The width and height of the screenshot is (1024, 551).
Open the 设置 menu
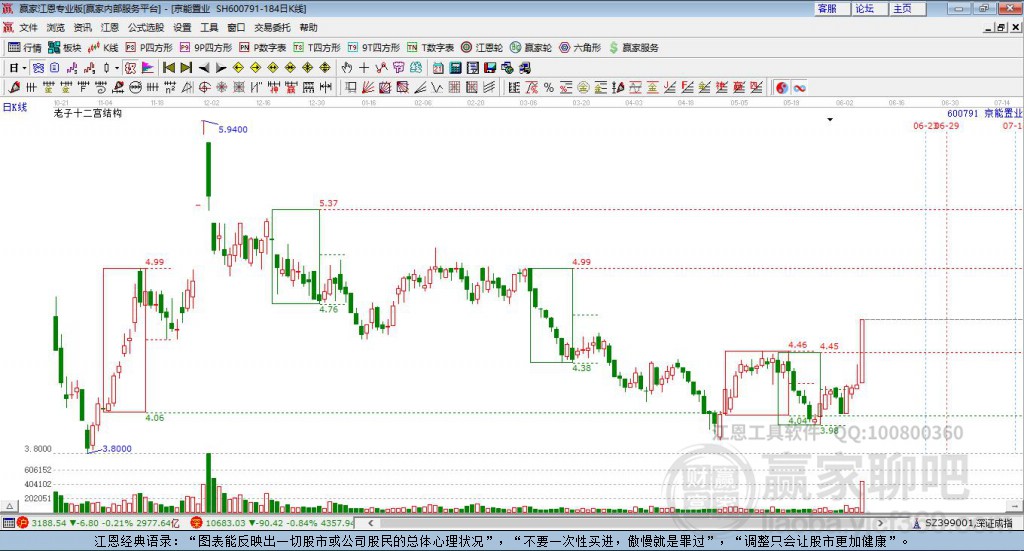(x=182, y=27)
